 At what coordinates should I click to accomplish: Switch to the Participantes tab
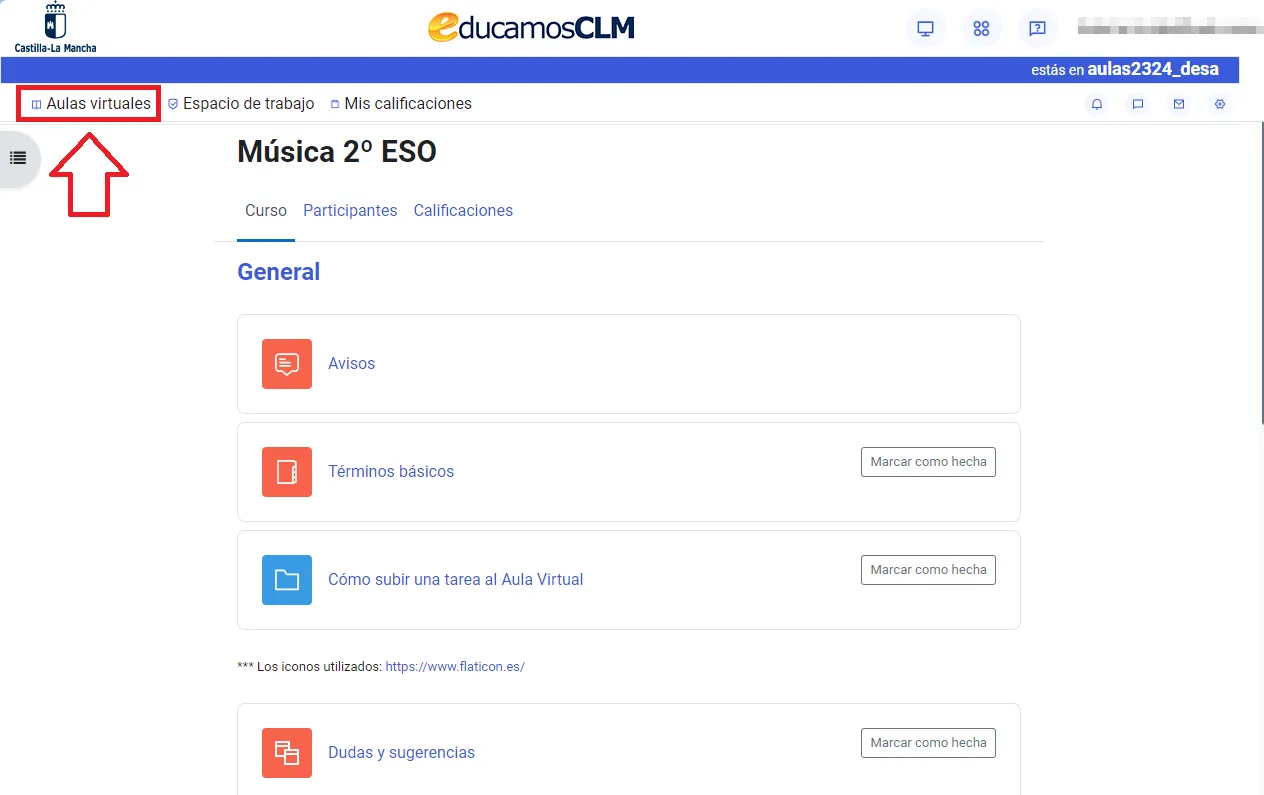pyautogui.click(x=350, y=210)
